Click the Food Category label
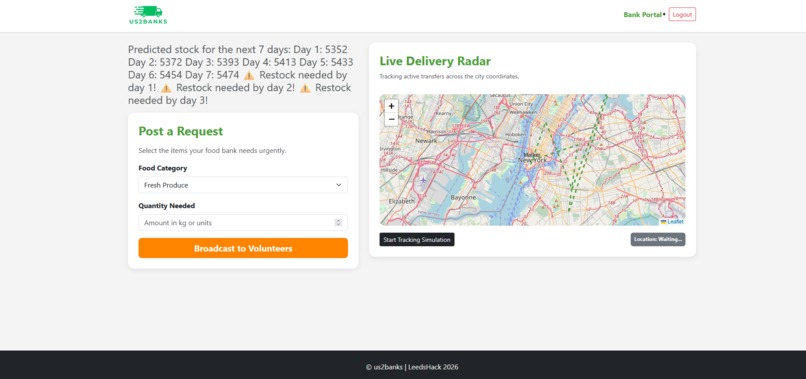 point(162,168)
